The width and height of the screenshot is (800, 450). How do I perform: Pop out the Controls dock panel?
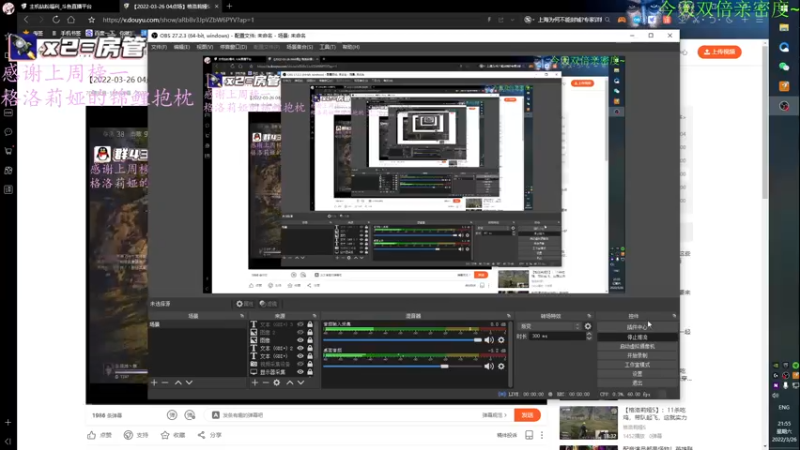[x=674, y=316]
